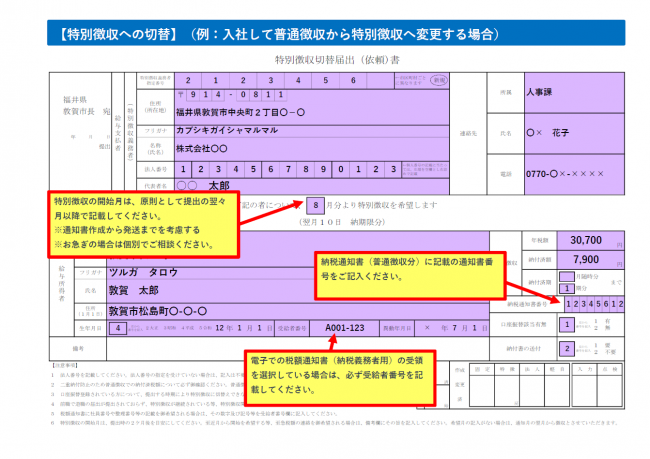The image size is (650, 459).
Task: Click the 固定 column header
Action: pyautogui.click(x=483, y=369)
